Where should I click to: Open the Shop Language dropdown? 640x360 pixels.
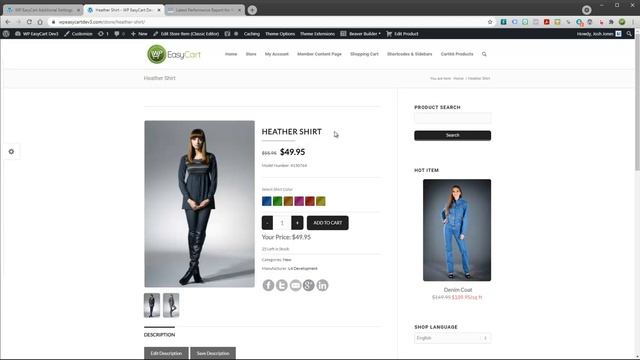(452, 338)
